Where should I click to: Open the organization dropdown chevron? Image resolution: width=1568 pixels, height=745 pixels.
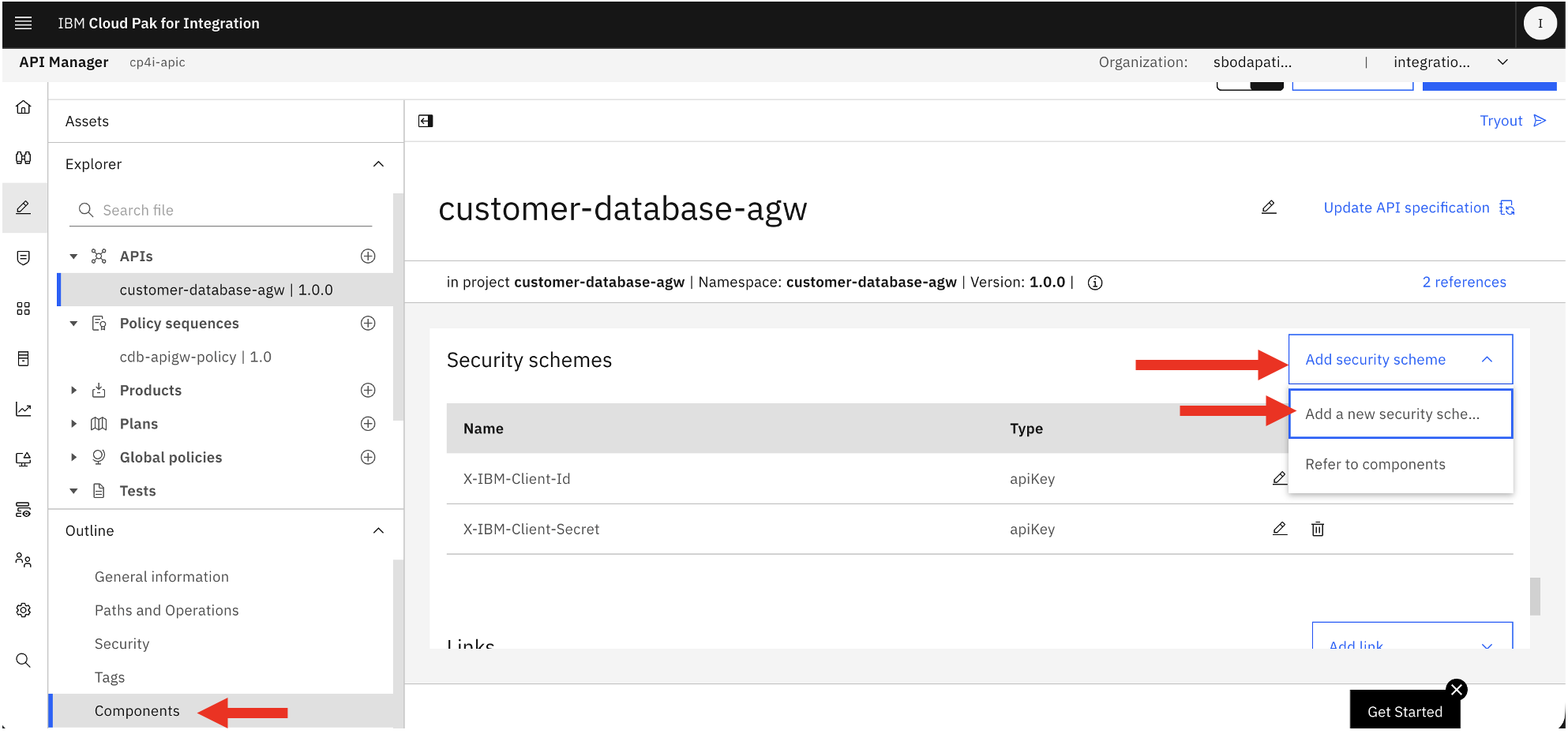tap(1502, 62)
